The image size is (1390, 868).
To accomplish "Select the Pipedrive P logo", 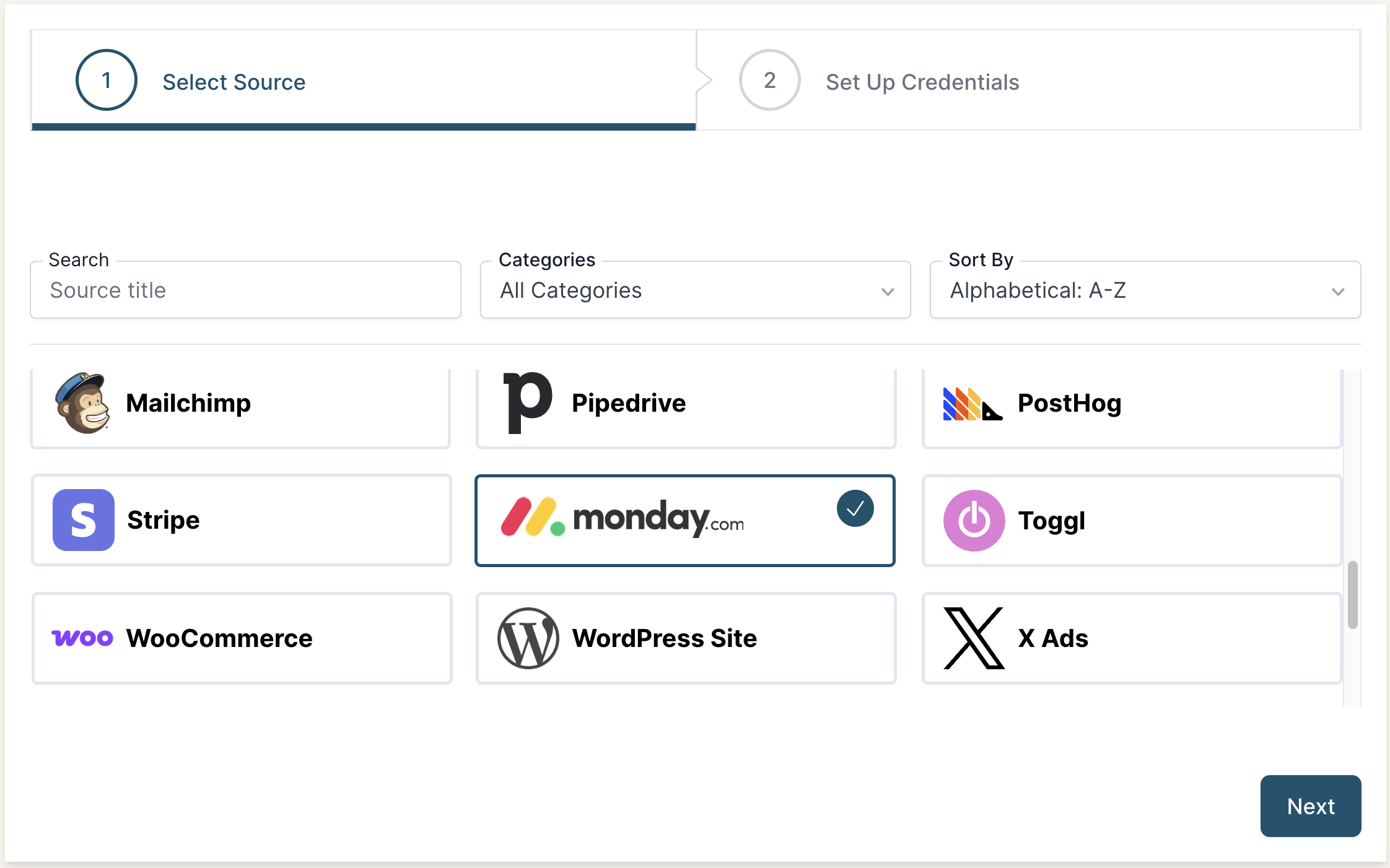I will (x=527, y=402).
